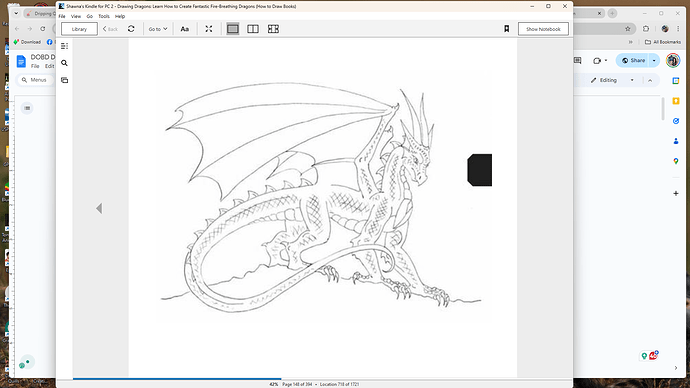Open Google Contacts side panel

tap(676, 141)
